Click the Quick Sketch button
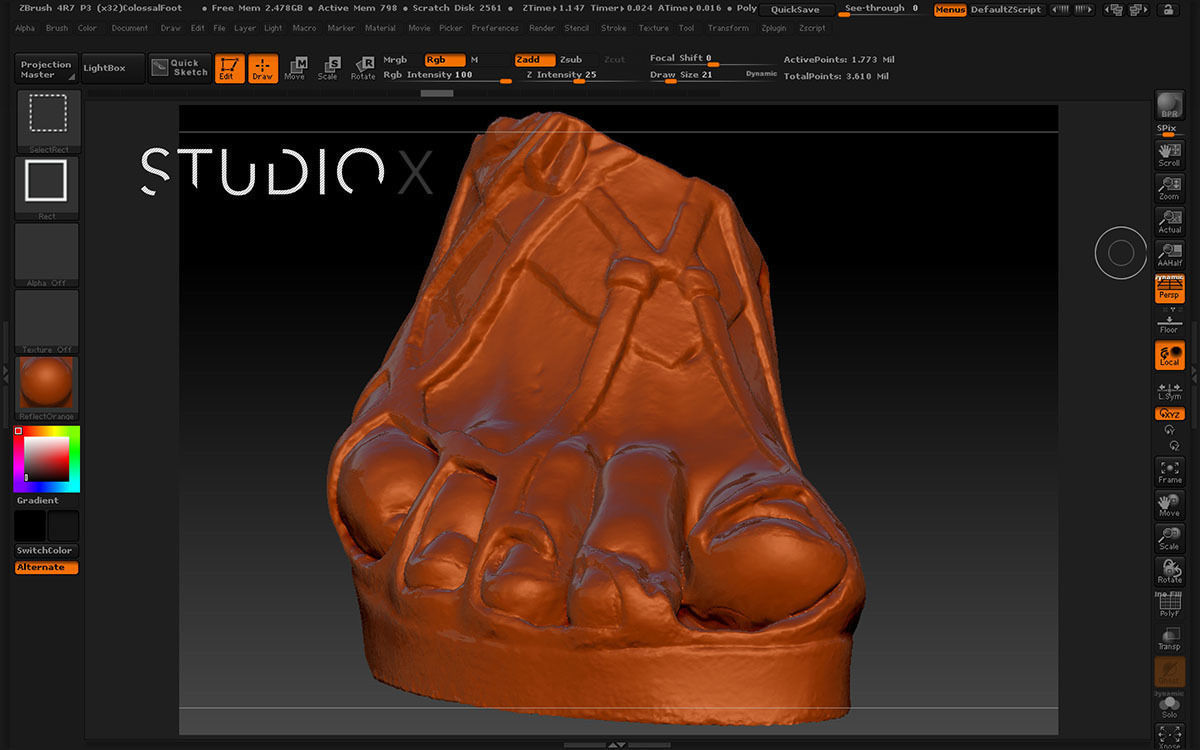This screenshot has height=750, width=1200. (x=180, y=68)
